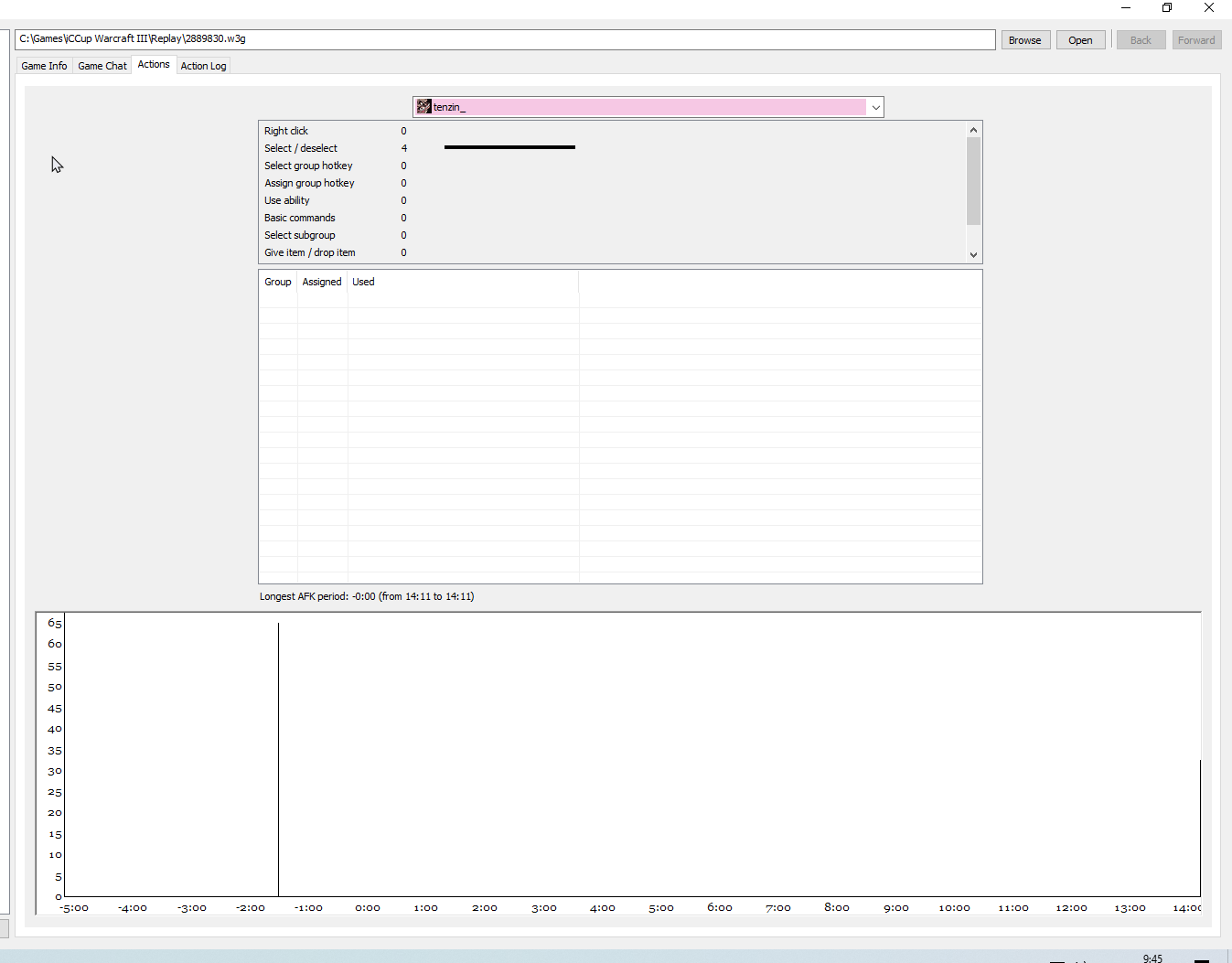
Task: Click the actions list scroll-down arrow
Action: coord(973,255)
